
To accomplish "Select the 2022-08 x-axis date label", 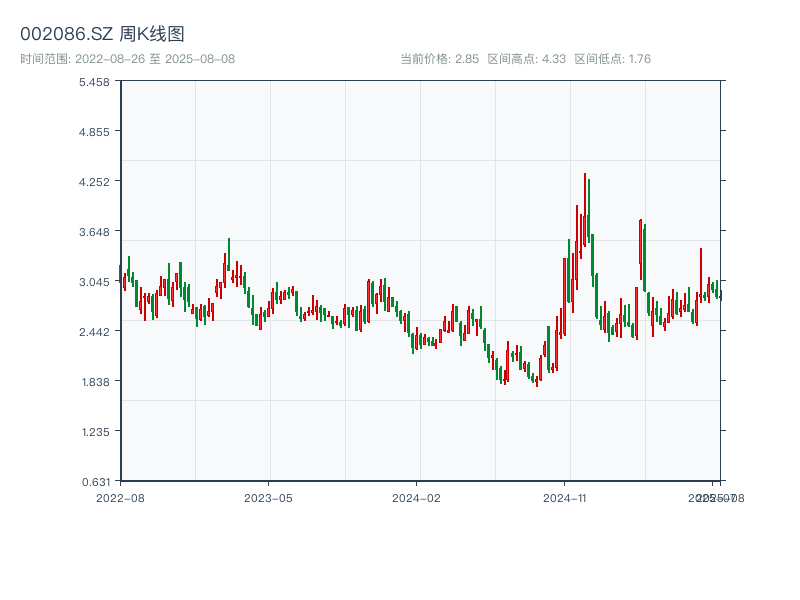I will (x=120, y=497).
